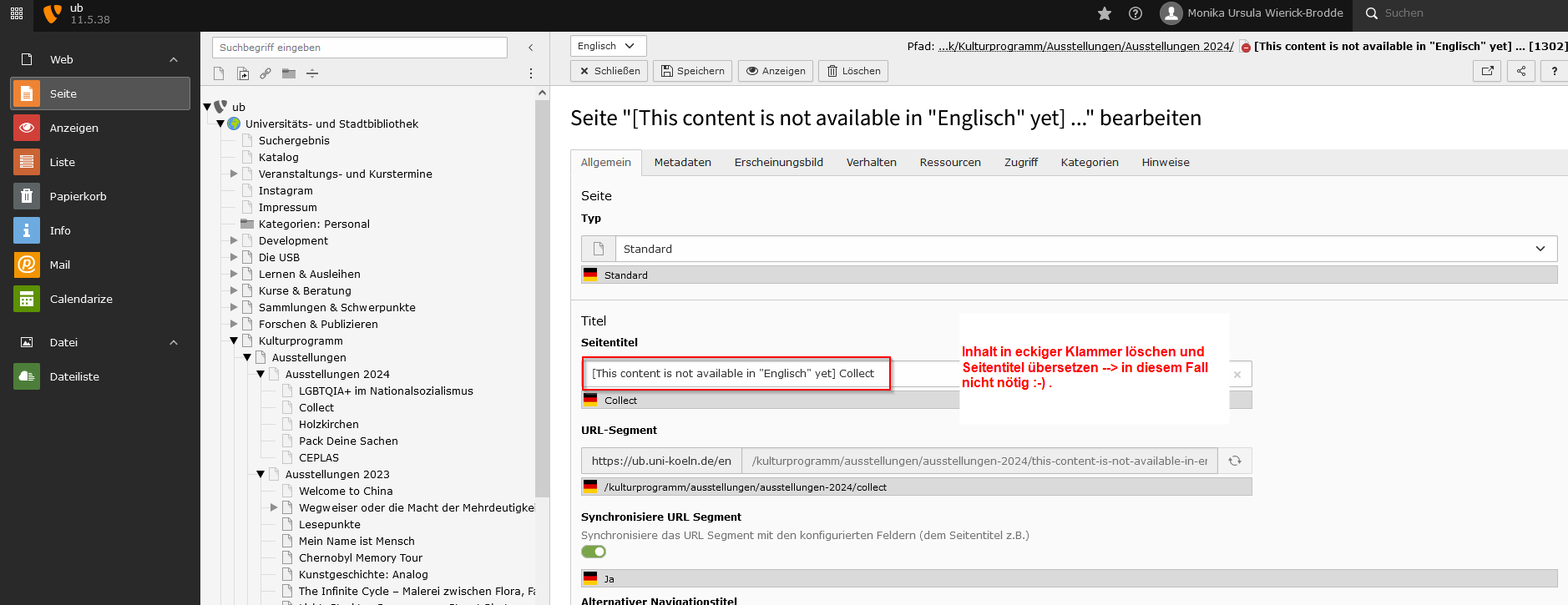Switch to the Metadaten tab

pos(682,162)
